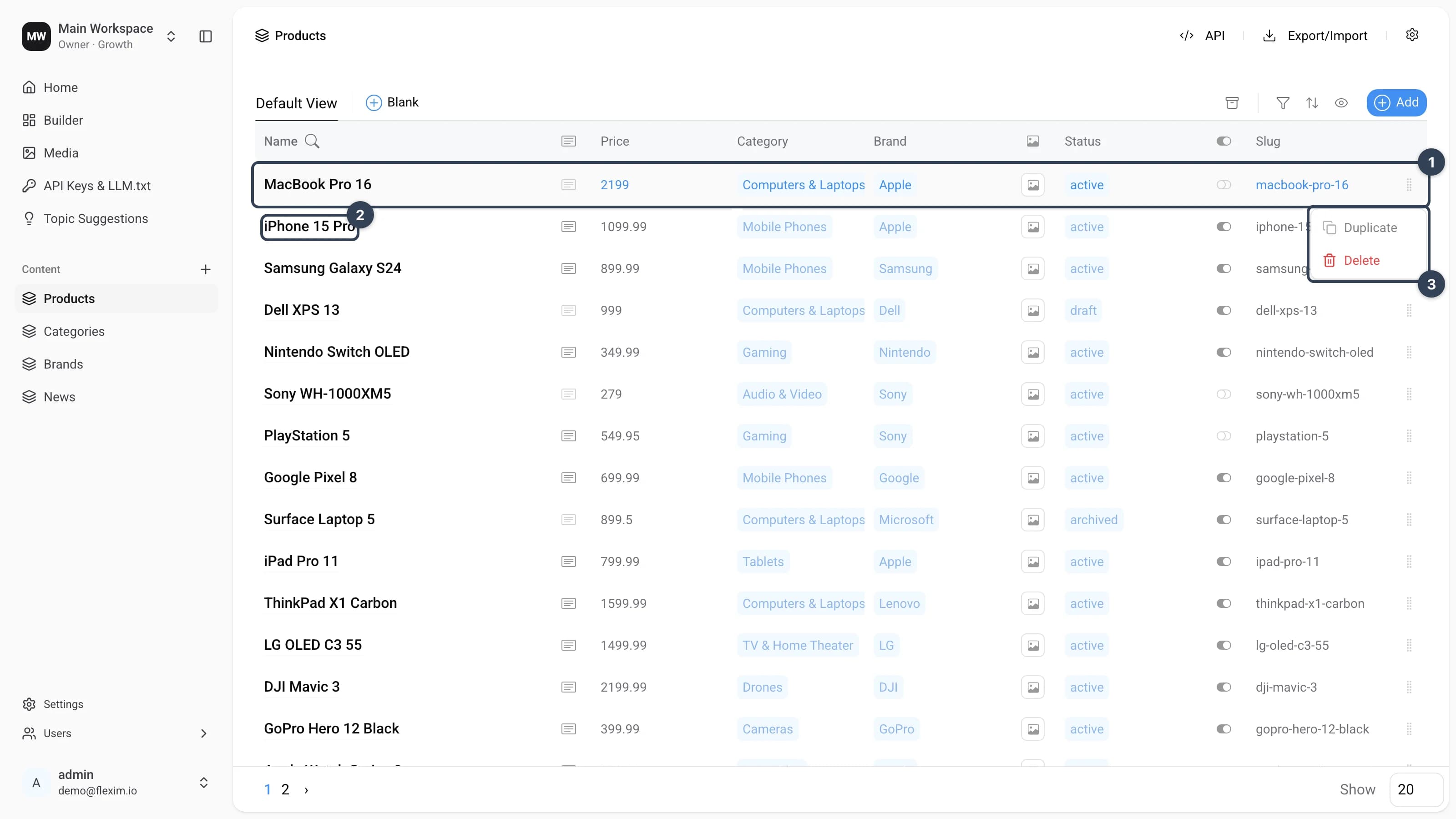Expand the Users section chevron

[x=203, y=733]
